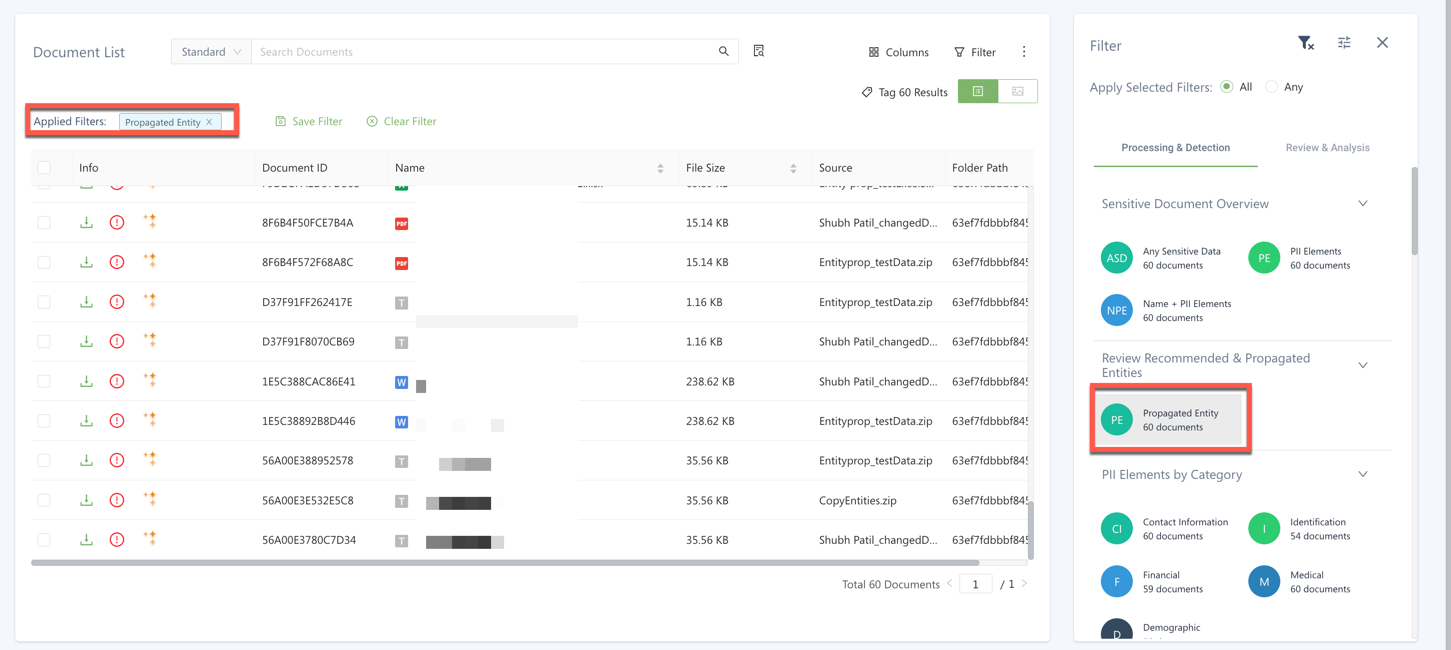This screenshot has height=650, width=1451.
Task: Click the red alert icon for D37F91FF262417E
Action: click(117, 302)
